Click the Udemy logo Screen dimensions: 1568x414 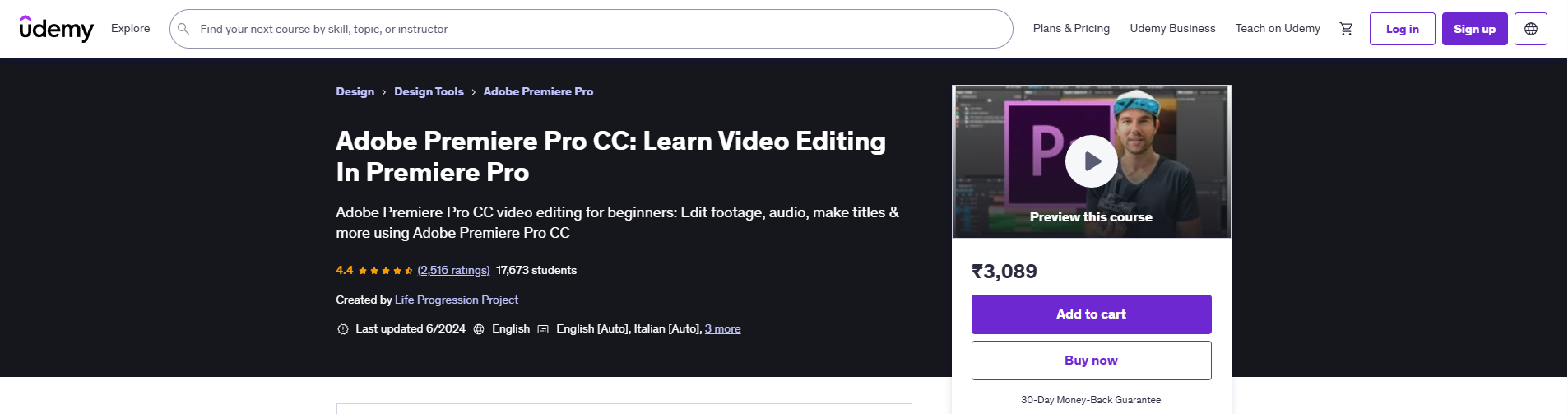coord(56,29)
